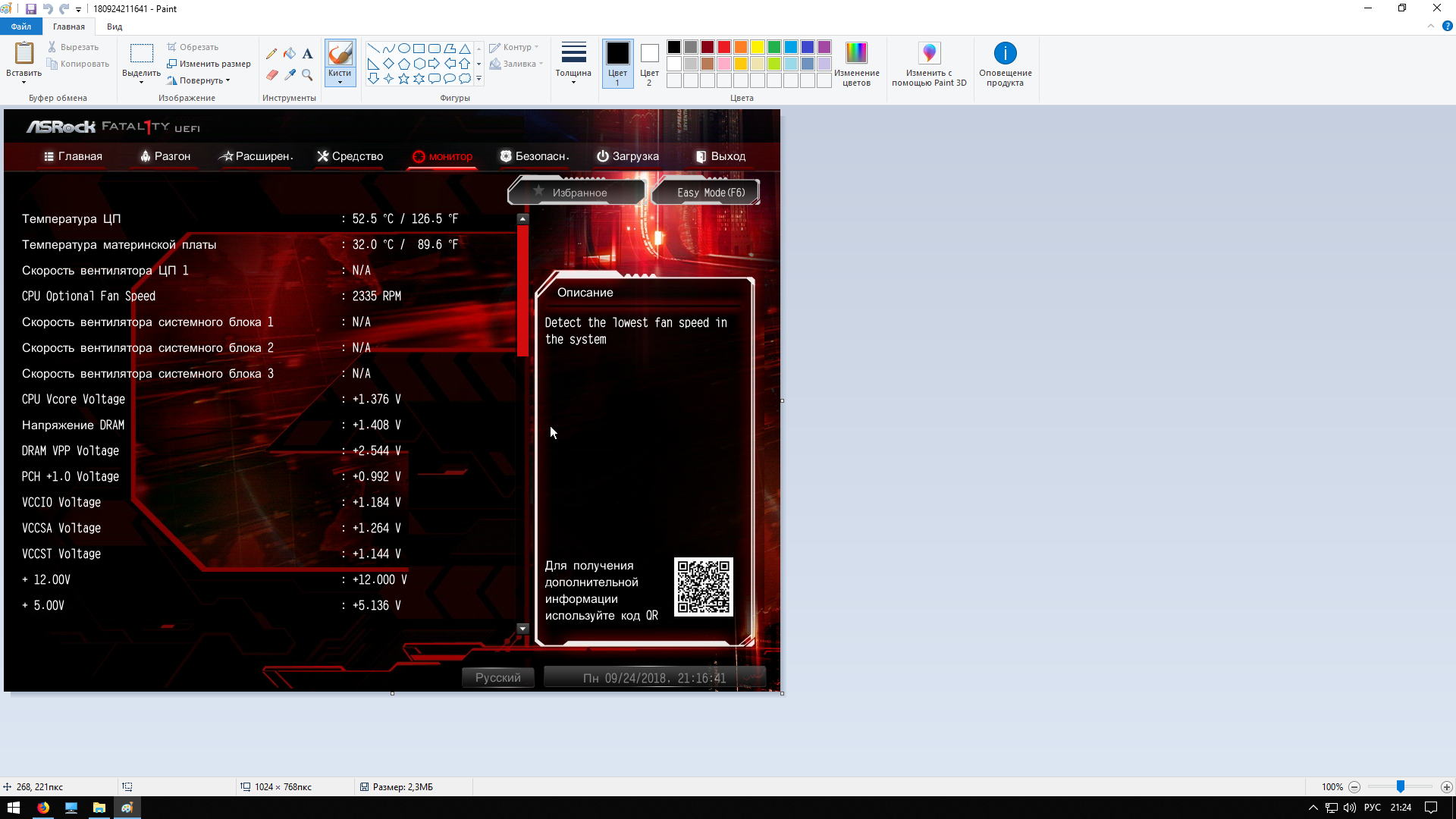Expand the Повернуть rotate dropdown
The height and width of the screenshot is (819, 1456).
click(227, 80)
